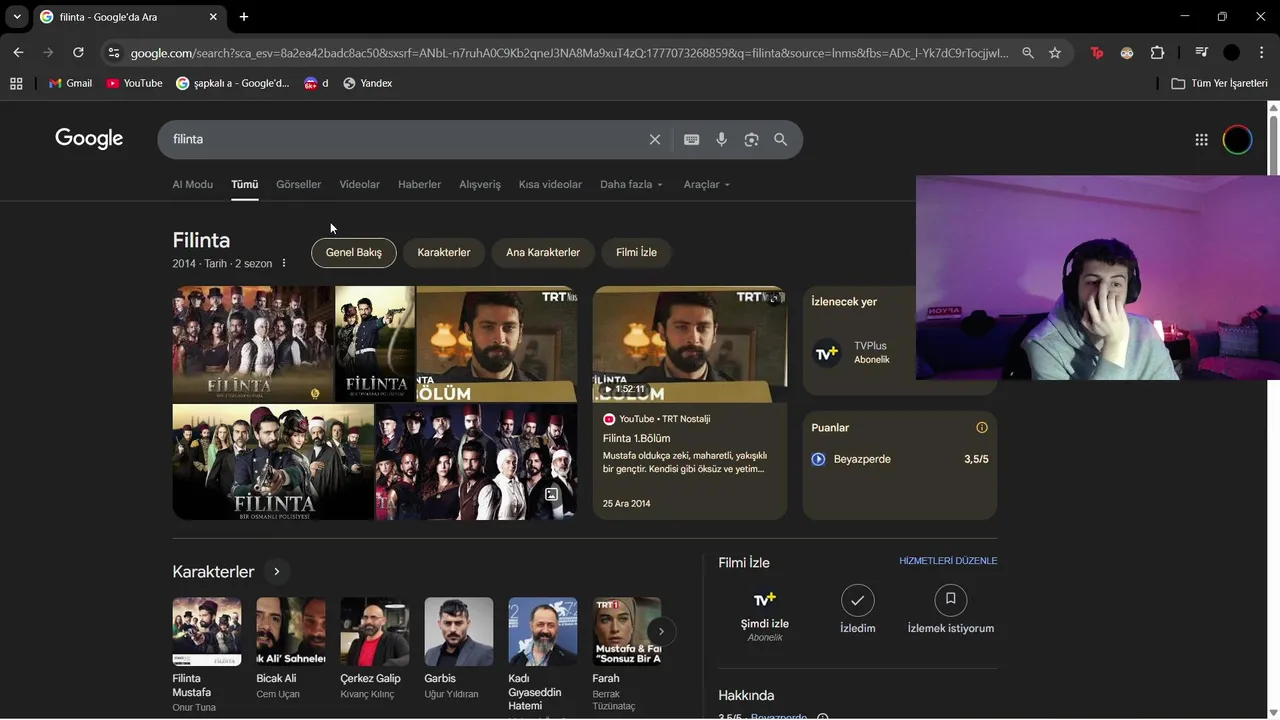Open the "d" bookmark
The height and width of the screenshot is (720, 1280).
[x=317, y=83]
